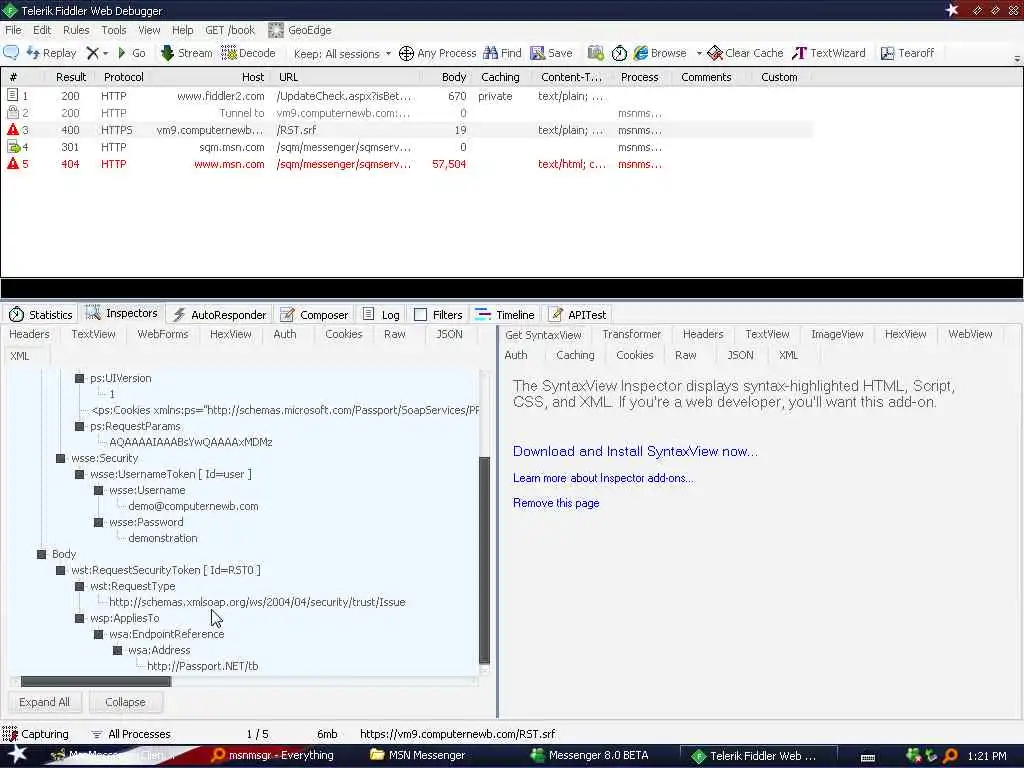Click GeoEdge menu item icon
1024x768 pixels.
pyautogui.click(x=276, y=30)
